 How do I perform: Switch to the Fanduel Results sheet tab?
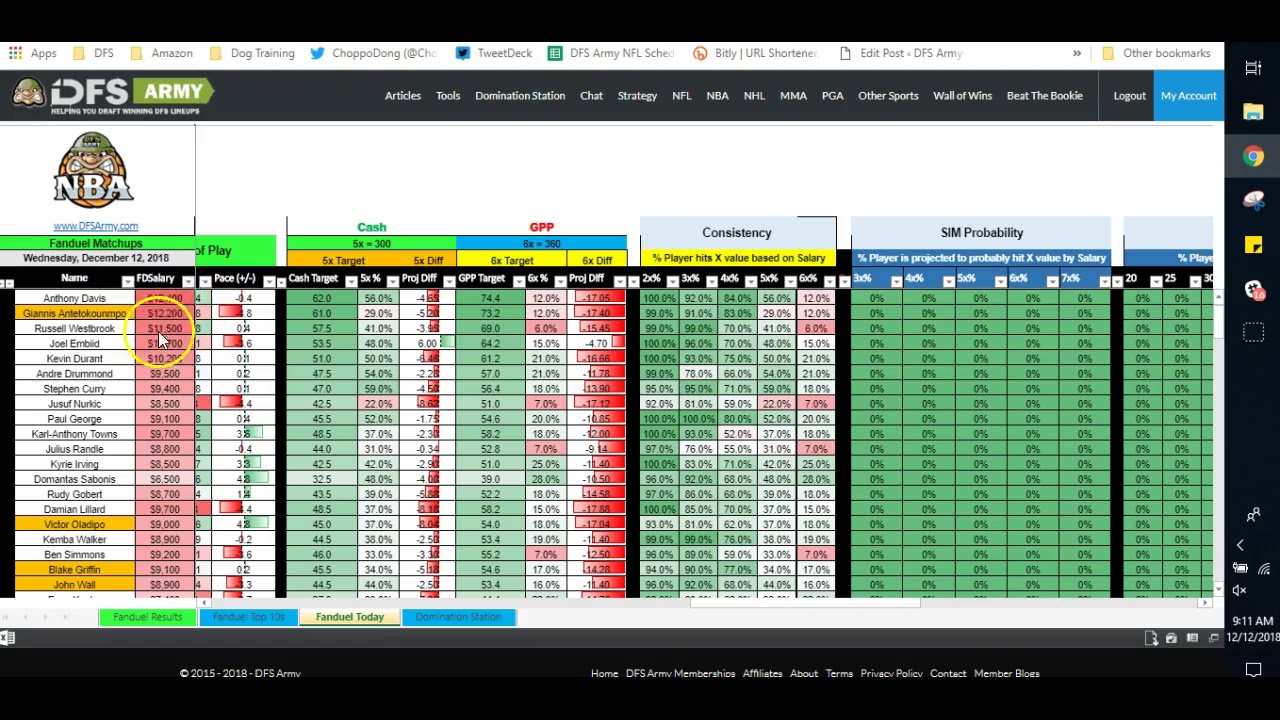click(148, 617)
